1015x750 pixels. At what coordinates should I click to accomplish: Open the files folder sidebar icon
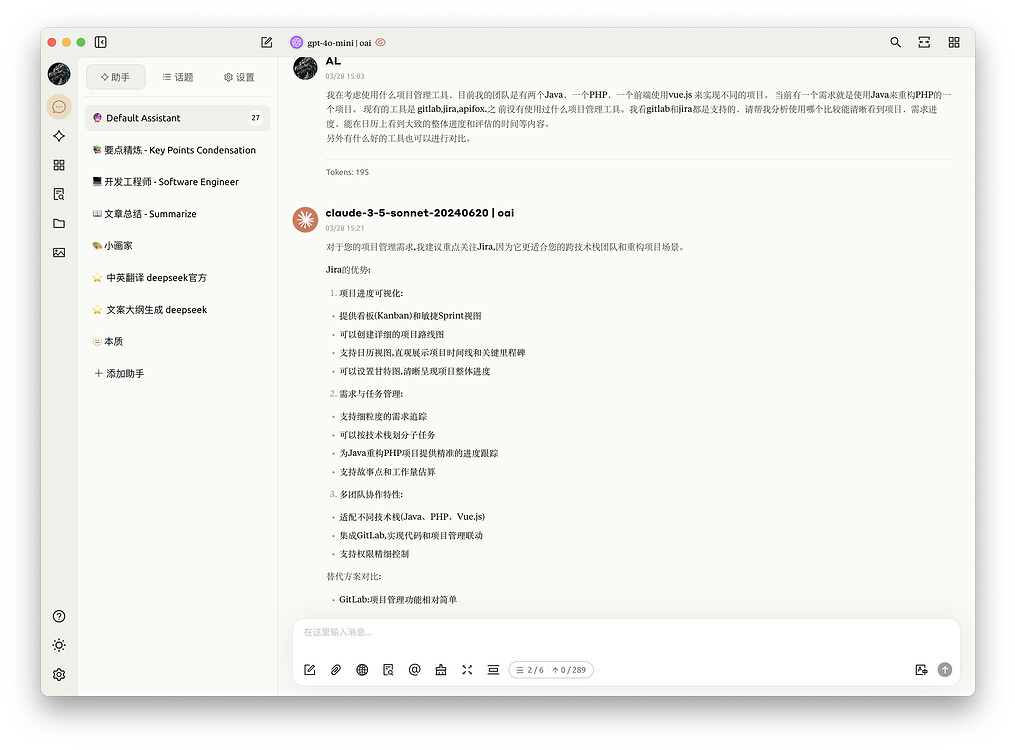click(x=59, y=223)
